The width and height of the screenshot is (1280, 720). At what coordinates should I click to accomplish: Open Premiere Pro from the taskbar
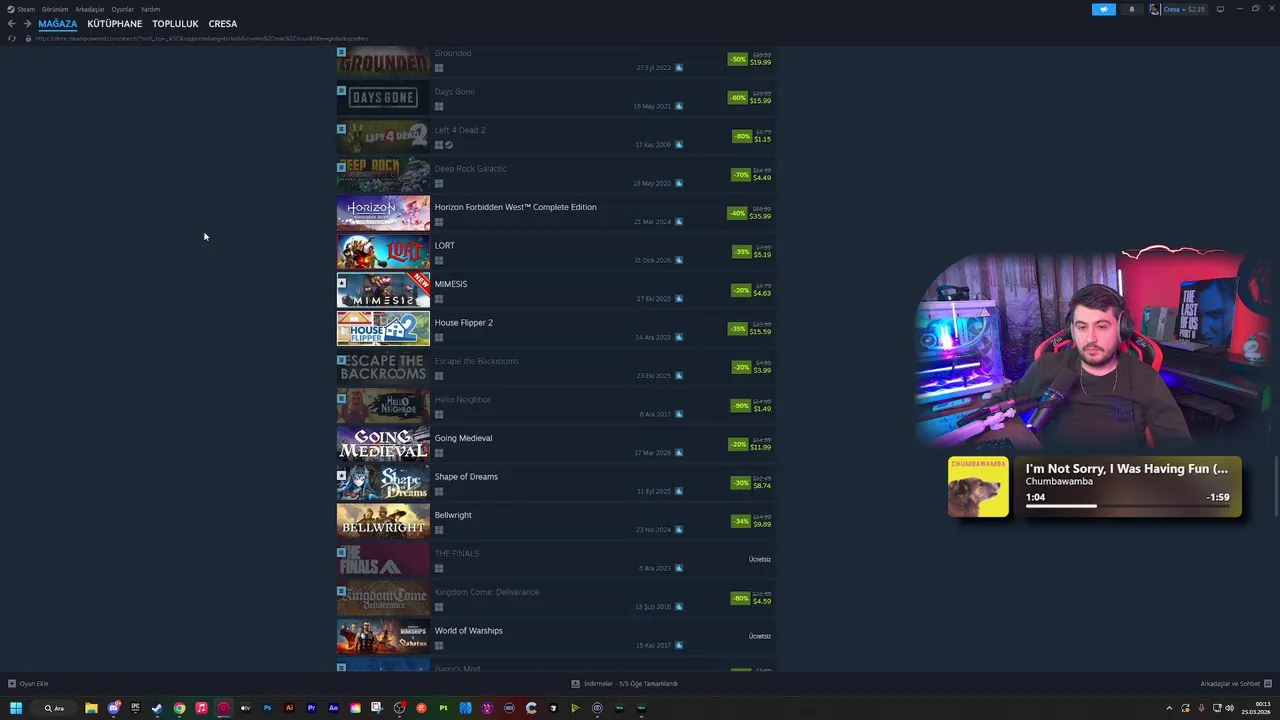coord(311,708)
